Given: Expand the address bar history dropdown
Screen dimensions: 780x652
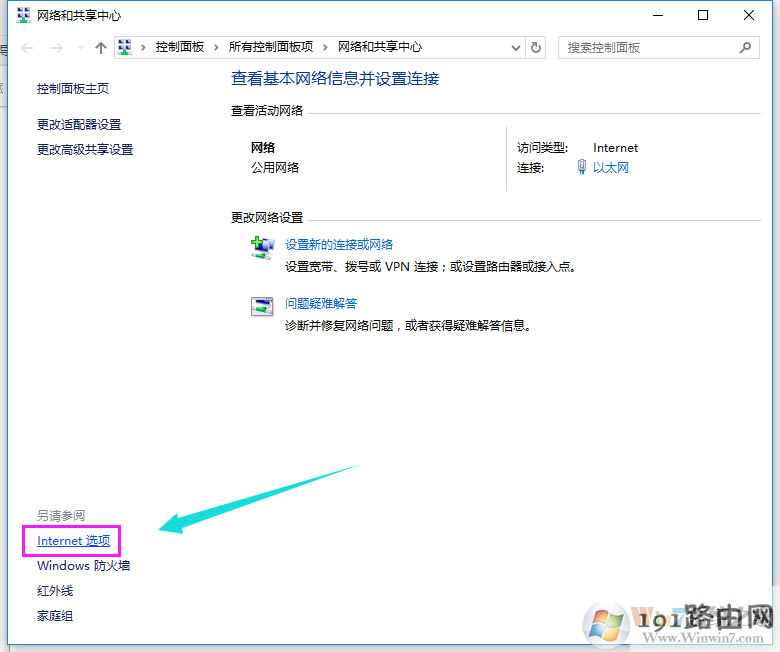Looking at the screenshot, I should 516,48.
